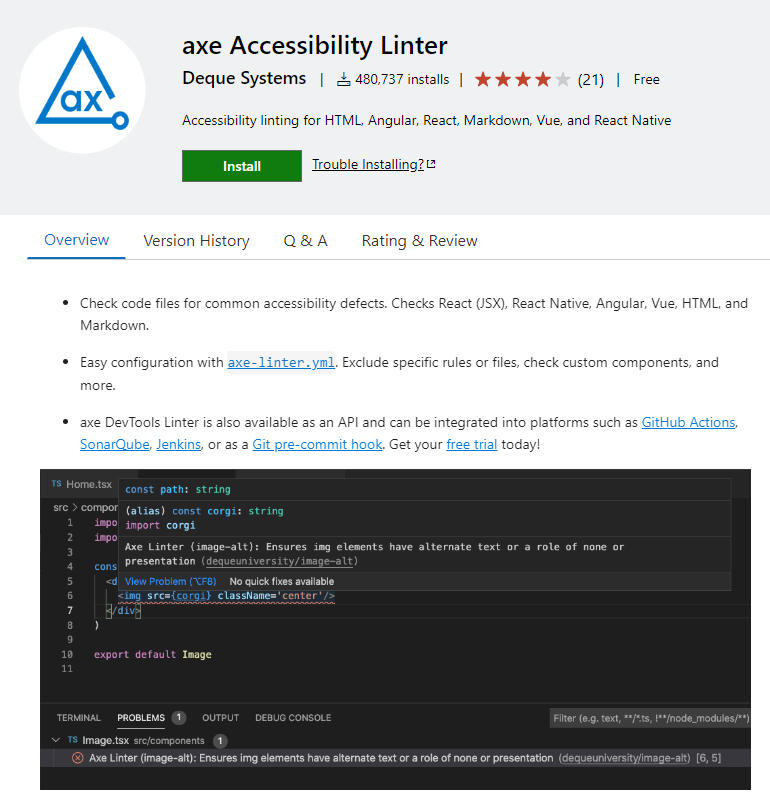Open the axe-linter.yml link
This screenshot has width=770, height=798.
click(x=281, y=362)
